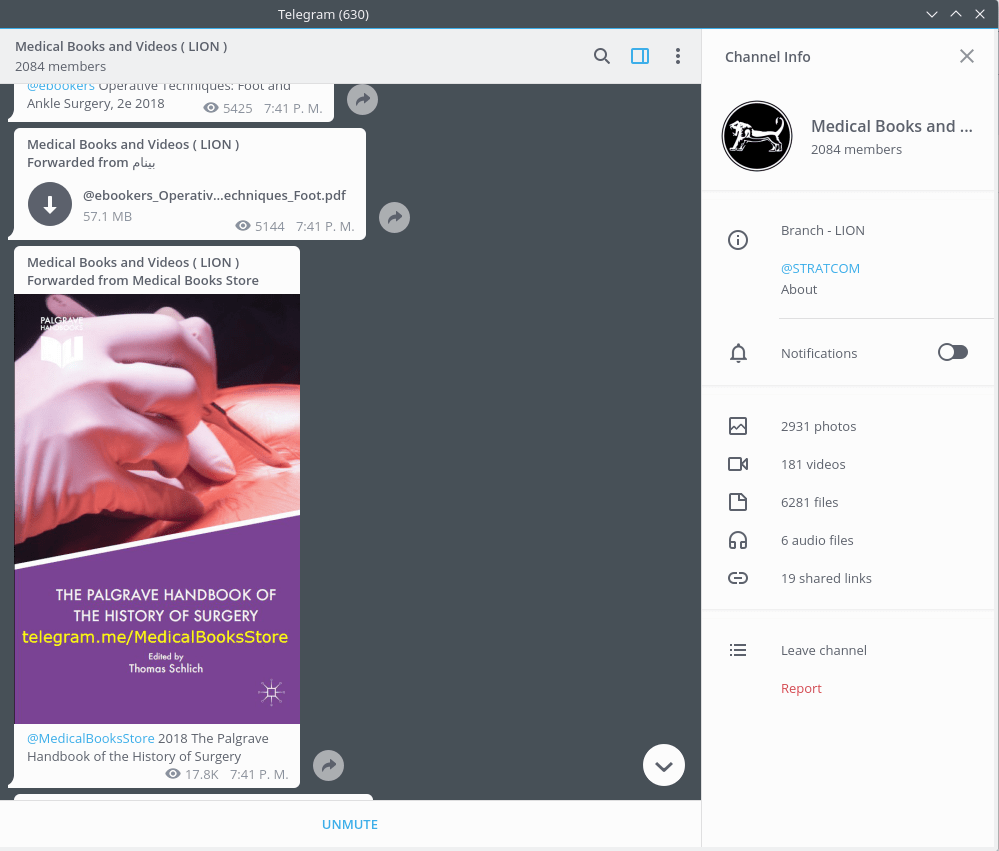
Task: Open the @STRATCOM link
Action: 820,268
